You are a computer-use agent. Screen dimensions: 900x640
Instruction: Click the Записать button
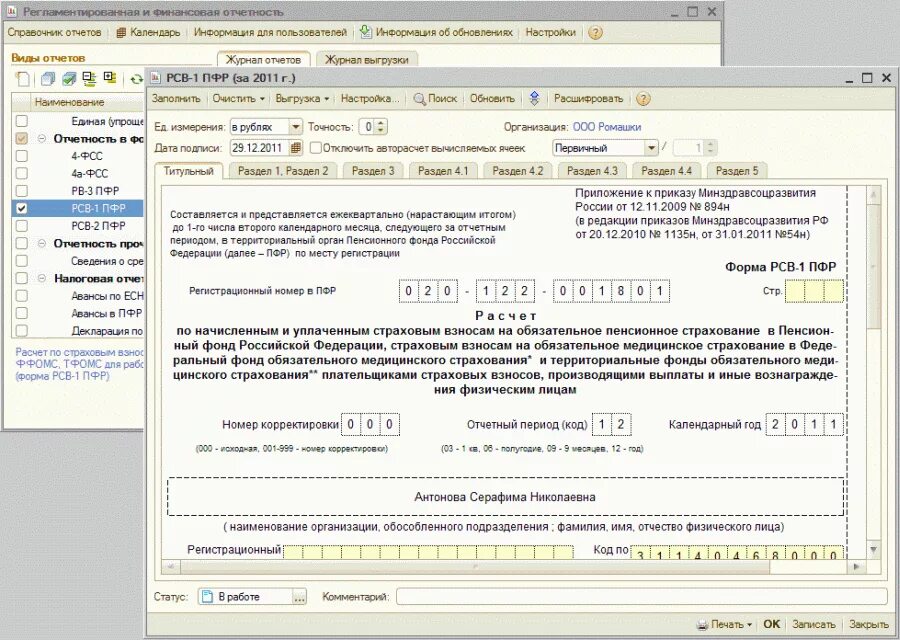(x=814, y=625)
